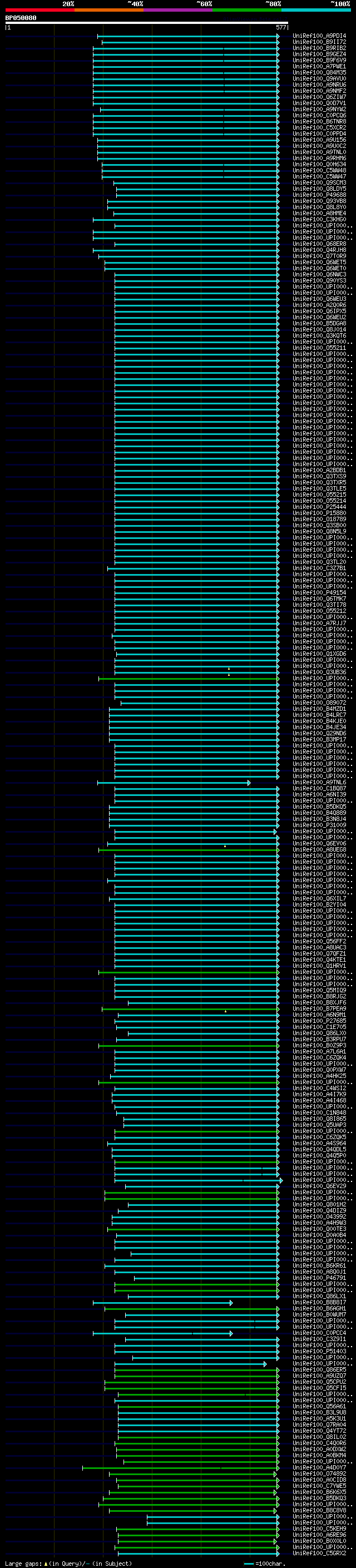The width and height of the screenshot is (356, 1568).
Task: Click UniRef100_P49154 hit label
Action: [319, 592]
